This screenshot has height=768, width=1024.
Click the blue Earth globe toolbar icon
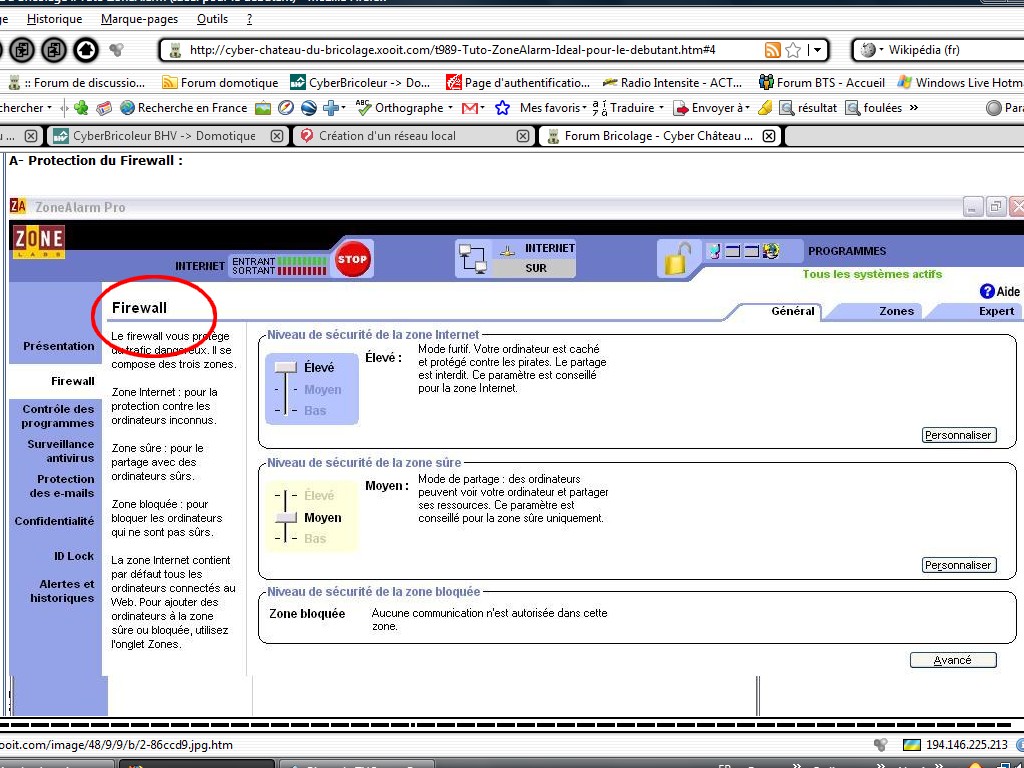tap(308, 108)
